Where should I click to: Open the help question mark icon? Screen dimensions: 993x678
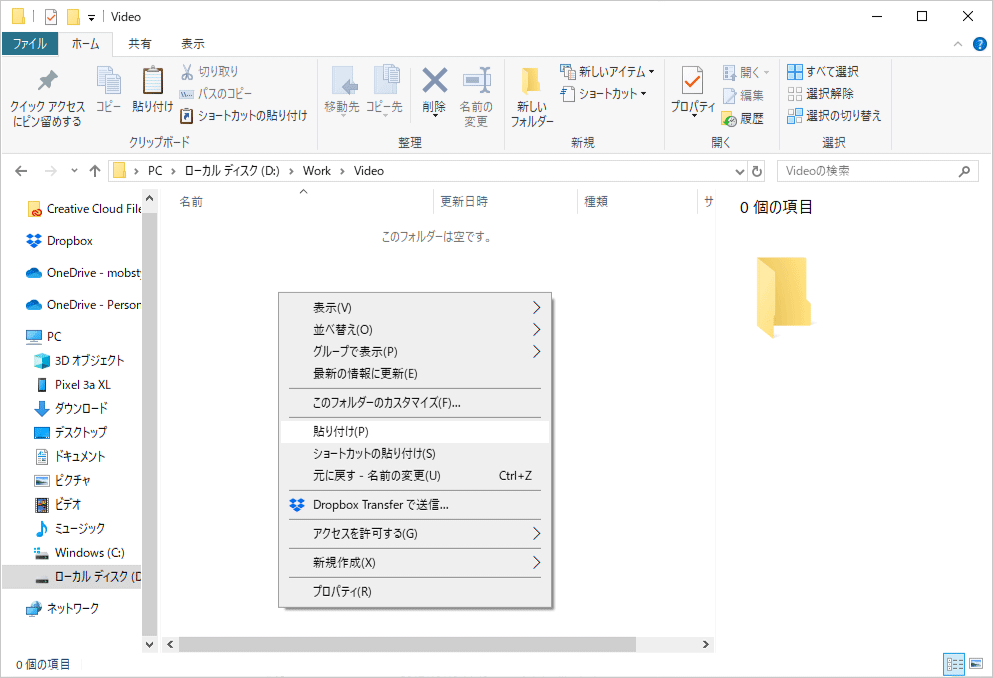pos(979,44)
